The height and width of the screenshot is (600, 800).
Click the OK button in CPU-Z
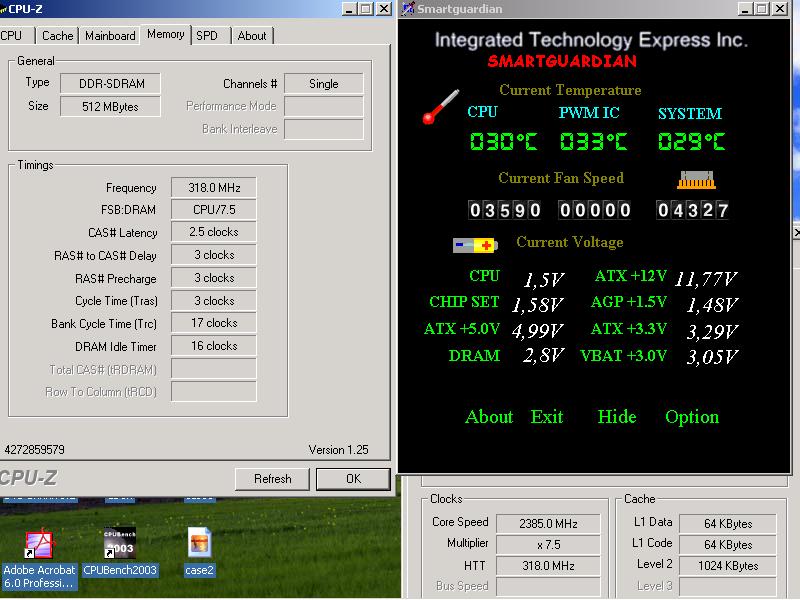[353, 479]
